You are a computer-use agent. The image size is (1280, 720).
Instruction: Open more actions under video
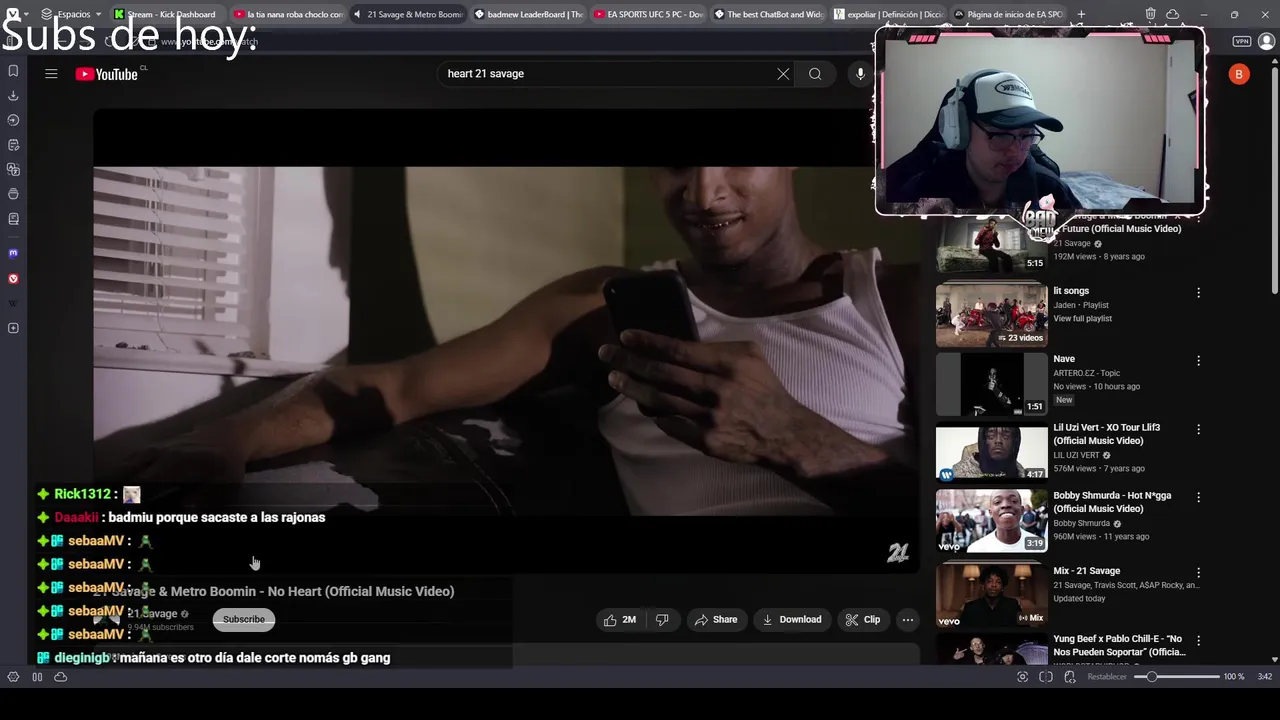908,620
